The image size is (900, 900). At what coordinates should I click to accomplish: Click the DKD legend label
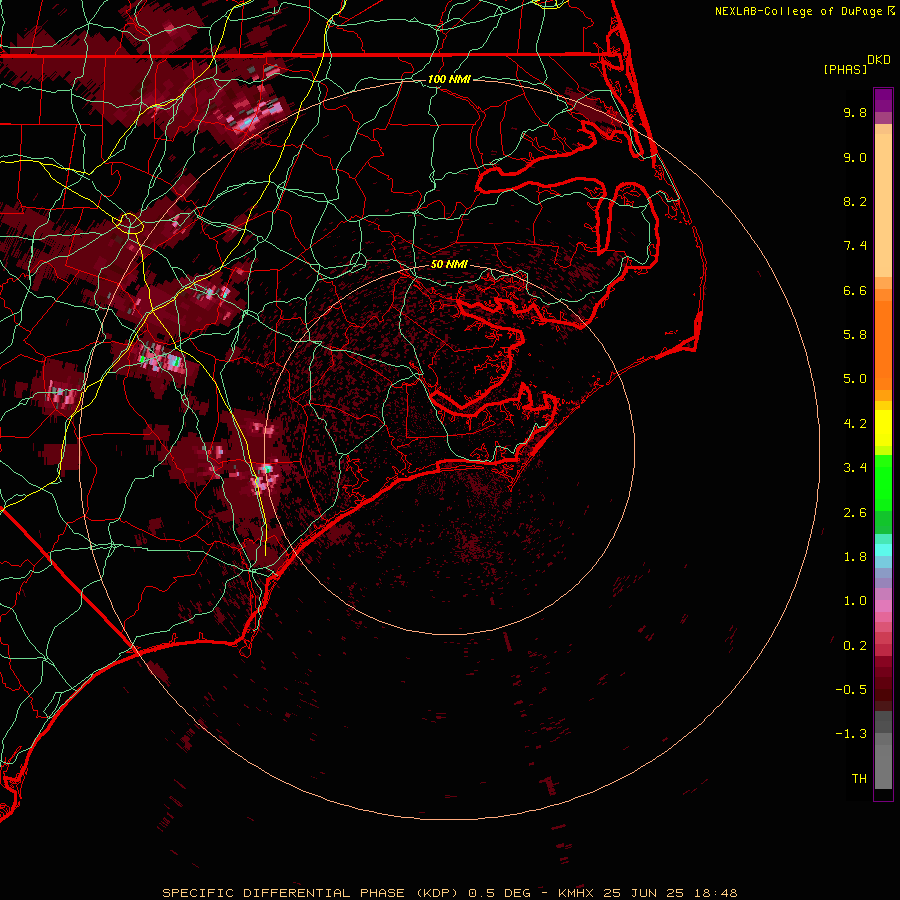tap(879, 60)
